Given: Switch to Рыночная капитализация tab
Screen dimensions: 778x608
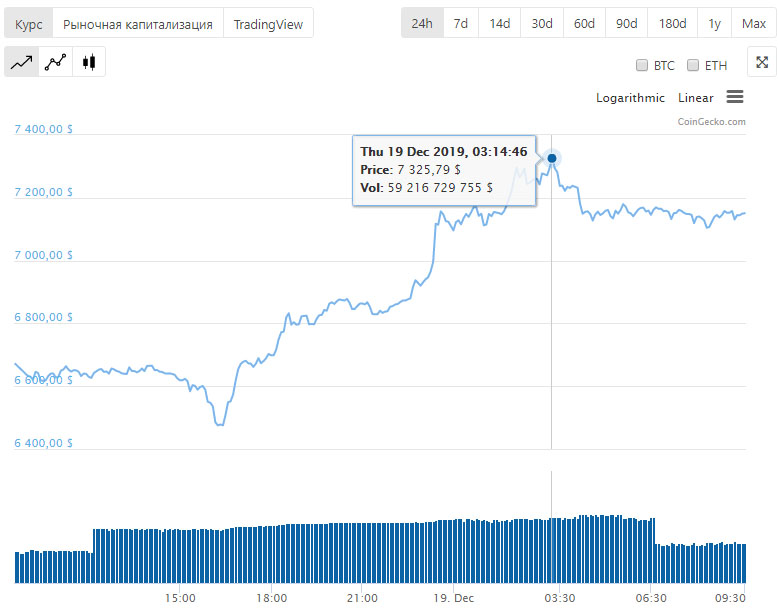Looking at the screenshot, I should pyautogui.click(x=138, y=24).
